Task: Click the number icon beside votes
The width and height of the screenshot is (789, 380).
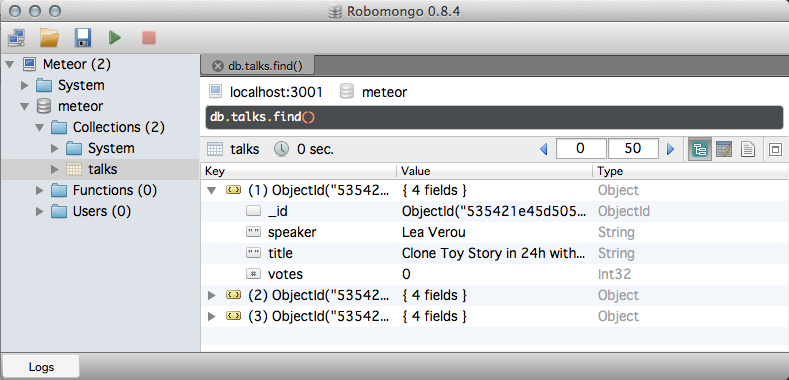Action: pyautogui.click(x=254, y=274)
